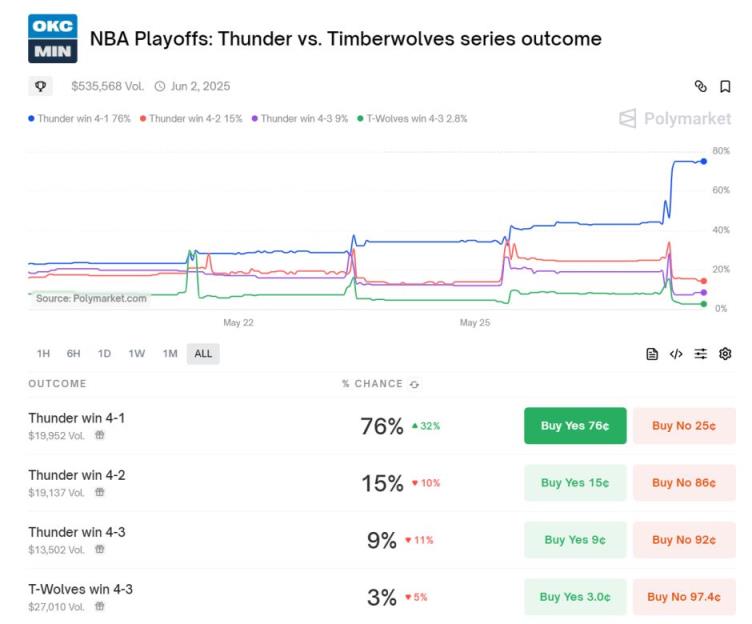The image size is (752, 624).
Task: Open chart filter sliders icon
Action: click(701, 354)
